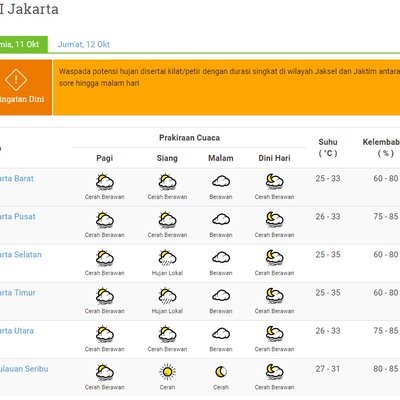Click Jakarta Utara Dini Hari moon icon

(x=274, y=334)
